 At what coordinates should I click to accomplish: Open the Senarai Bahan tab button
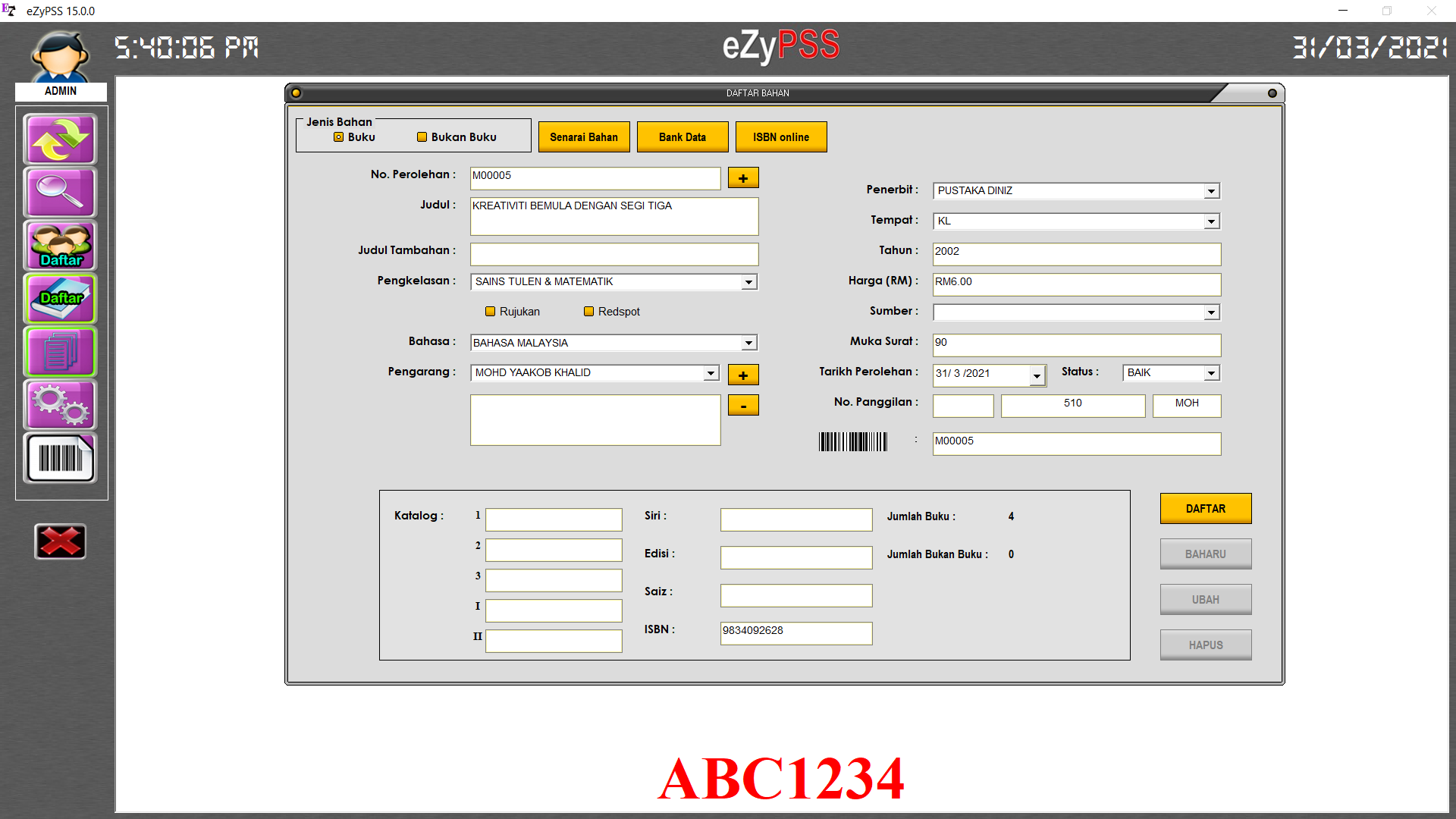click(x=583, y=137)
